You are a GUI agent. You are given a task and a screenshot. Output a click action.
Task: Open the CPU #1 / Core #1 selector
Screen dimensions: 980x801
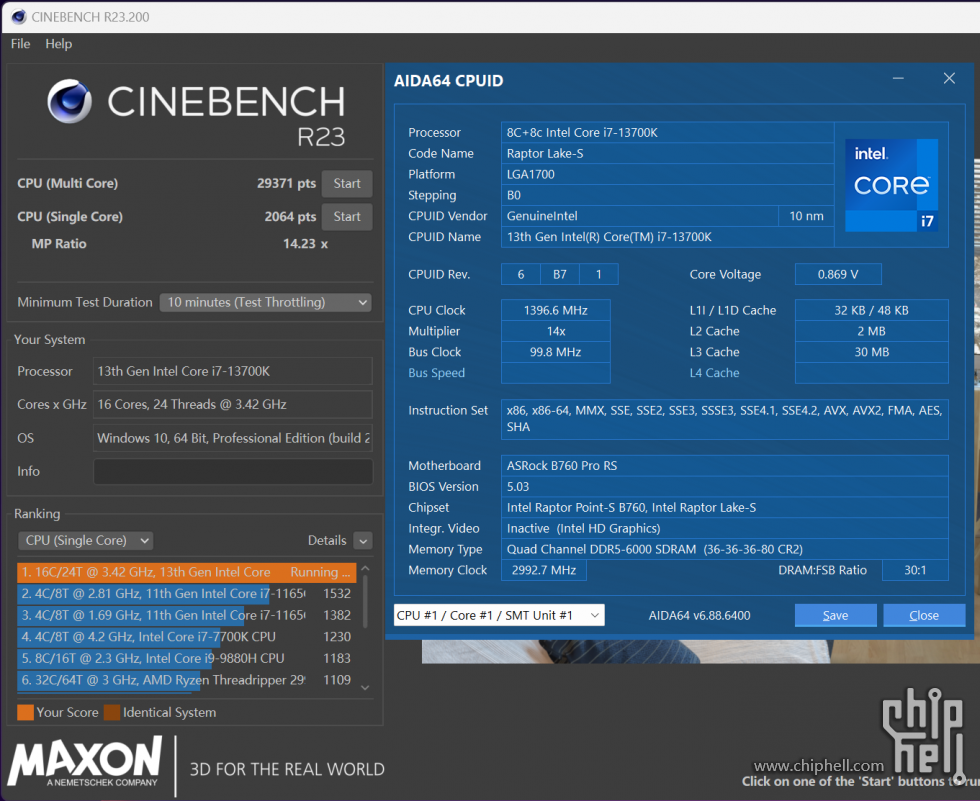click(x=499, y=615)
